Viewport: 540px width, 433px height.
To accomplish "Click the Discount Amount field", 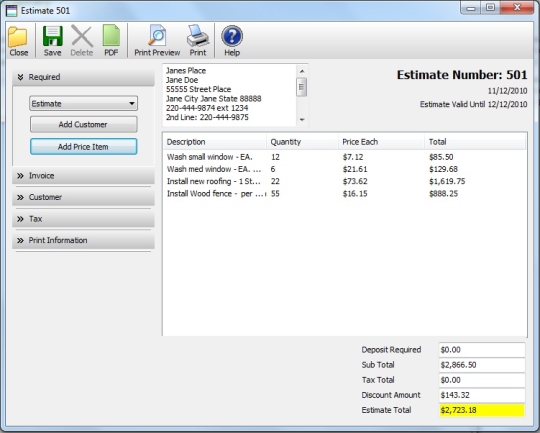I will pyautogui.click(x=482, y=395).
